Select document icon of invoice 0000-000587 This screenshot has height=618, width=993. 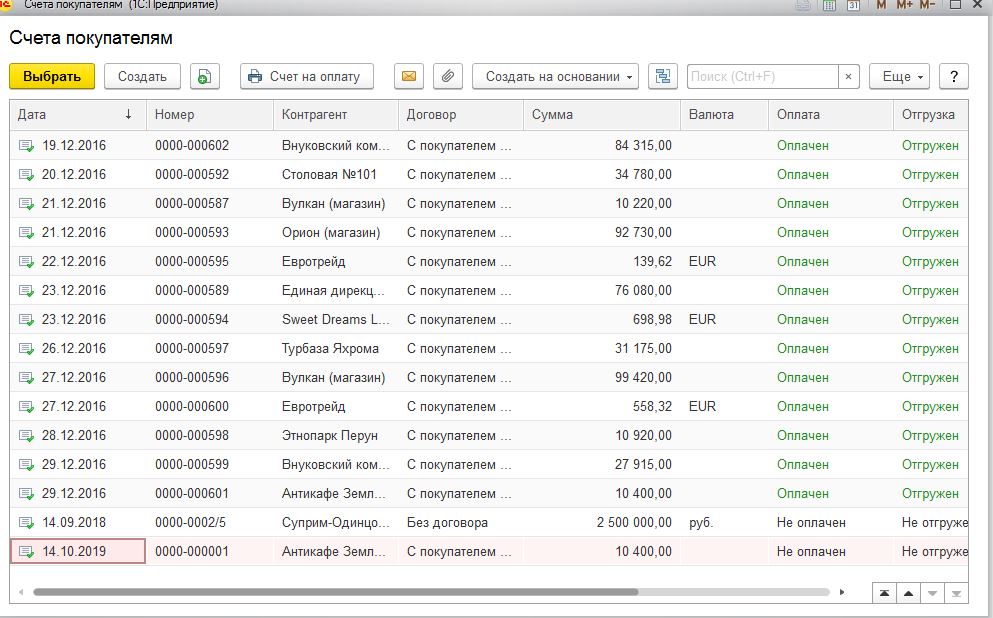[x=26, y=204]
